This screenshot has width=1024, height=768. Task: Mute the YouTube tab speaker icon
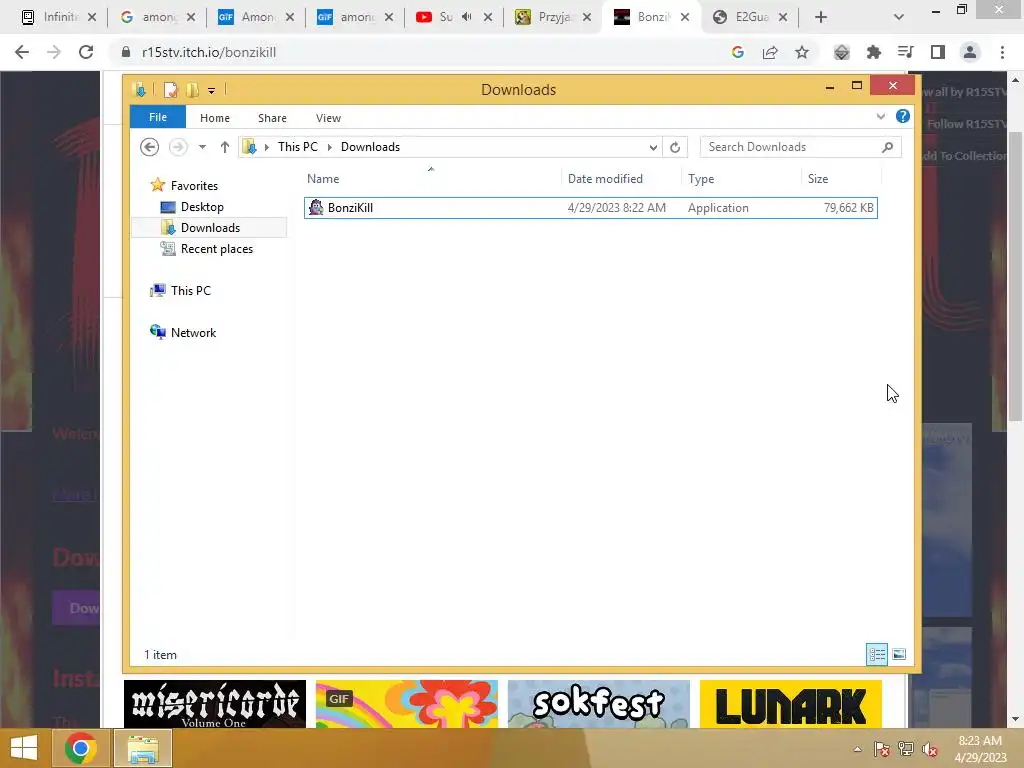click(x=466, y=17)
